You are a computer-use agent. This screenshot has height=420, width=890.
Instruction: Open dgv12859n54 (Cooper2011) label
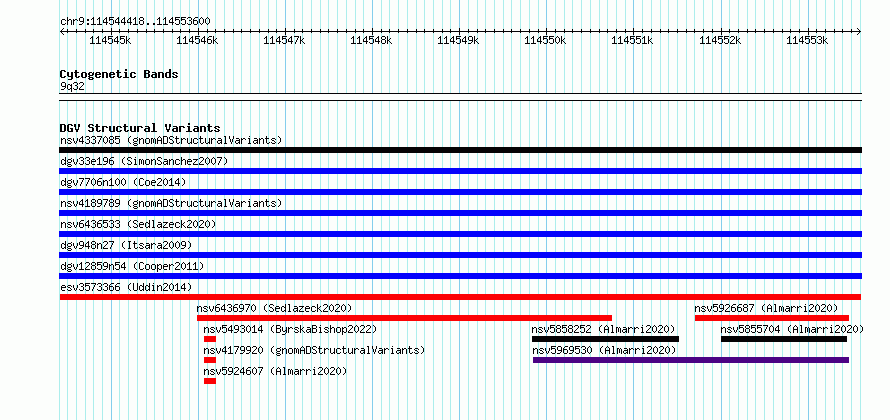click(132, 266)
